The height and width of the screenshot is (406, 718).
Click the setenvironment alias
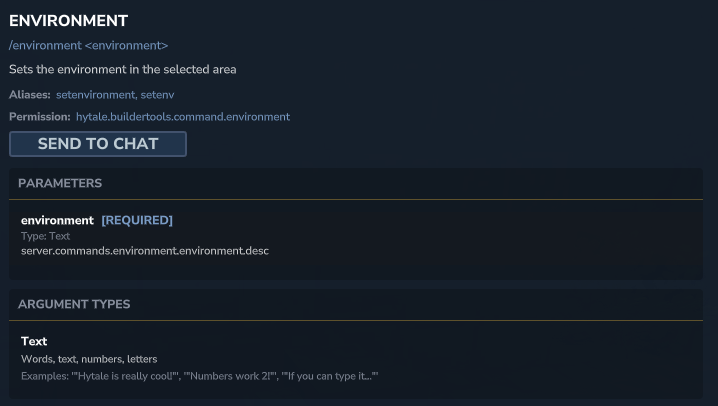click(95, 95)
